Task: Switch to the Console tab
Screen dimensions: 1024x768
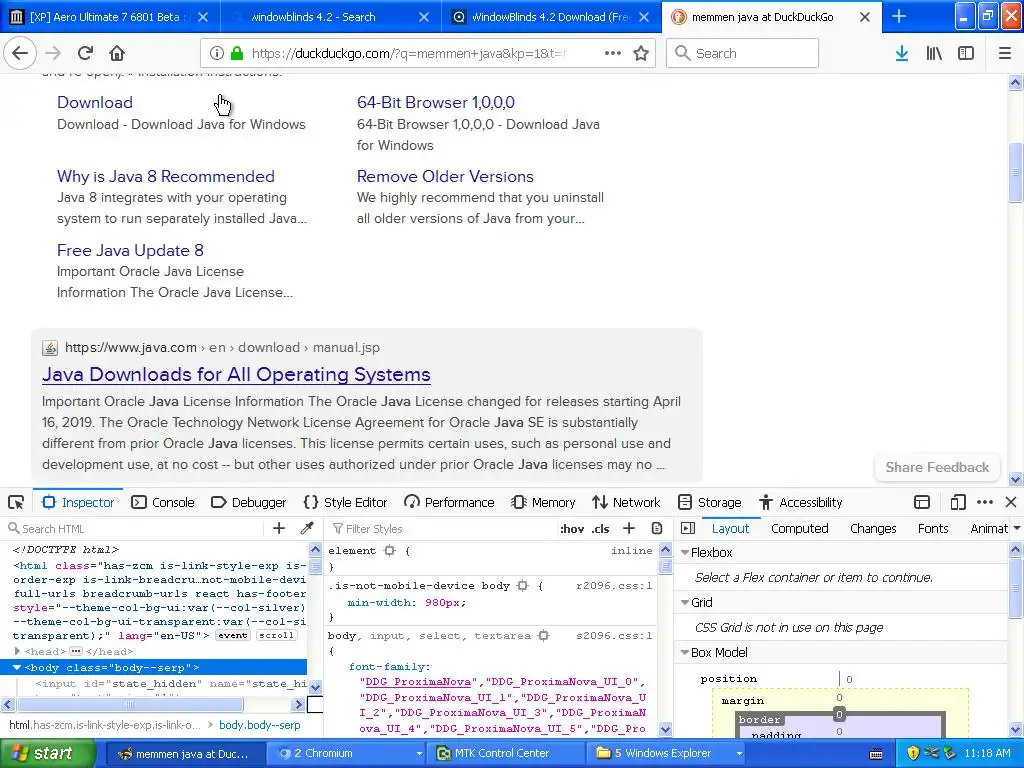Action: (163, 502)
